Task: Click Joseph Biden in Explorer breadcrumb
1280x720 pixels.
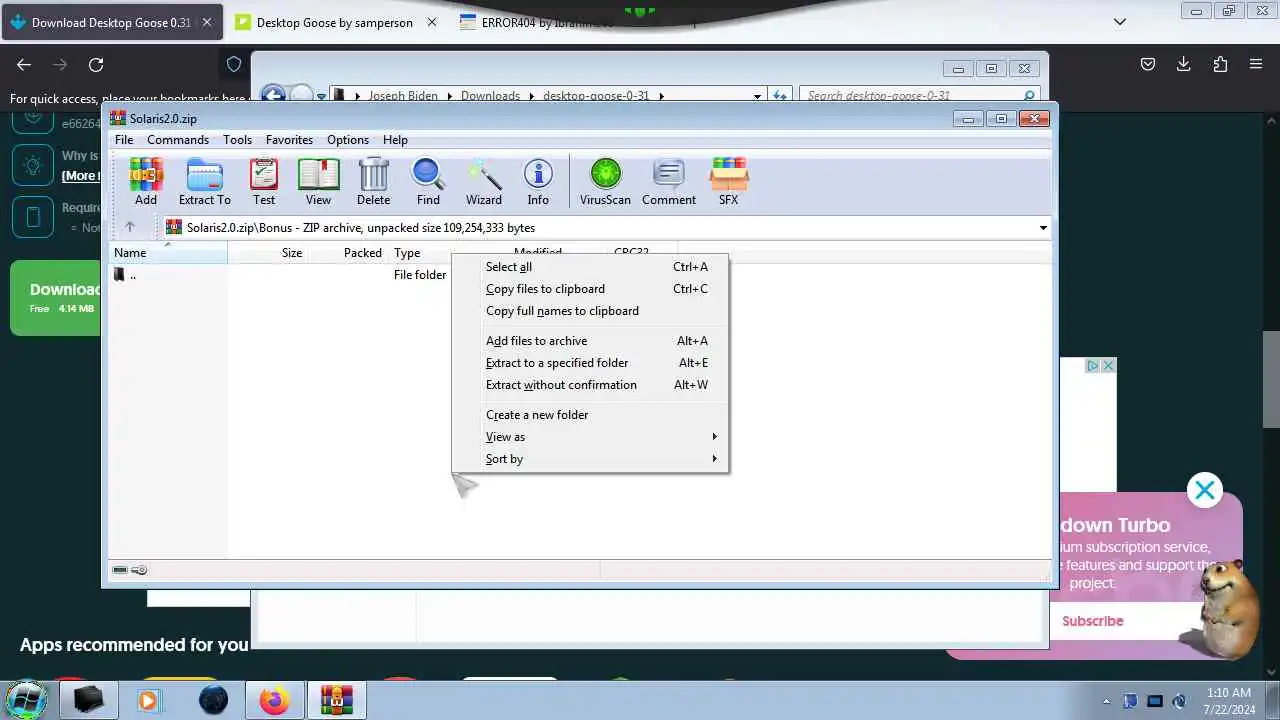Action: pyautogui.click(x=403, y=96)
